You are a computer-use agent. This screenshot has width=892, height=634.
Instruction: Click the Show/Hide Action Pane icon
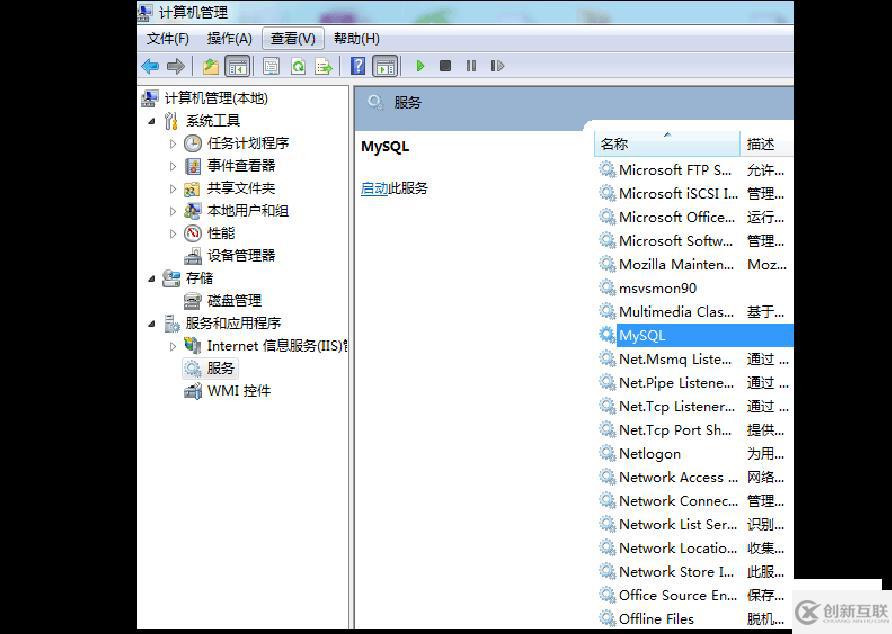coord(386,65)
